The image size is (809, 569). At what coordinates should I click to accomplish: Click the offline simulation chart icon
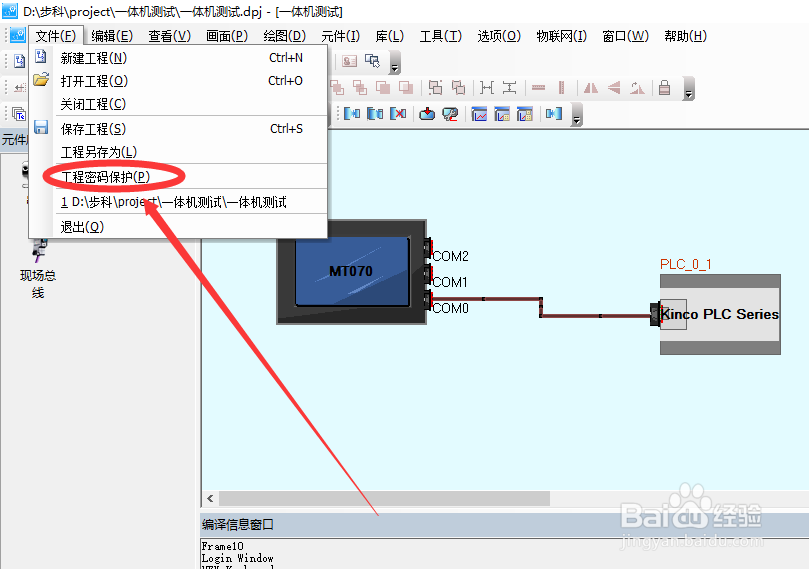pos(479,113)
